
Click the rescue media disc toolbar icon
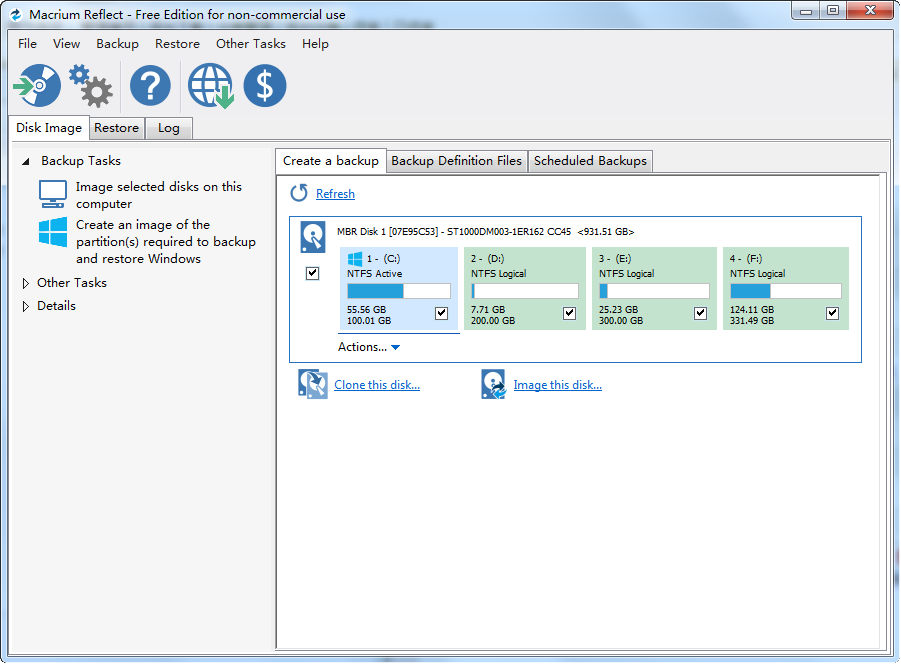(37, 86)
